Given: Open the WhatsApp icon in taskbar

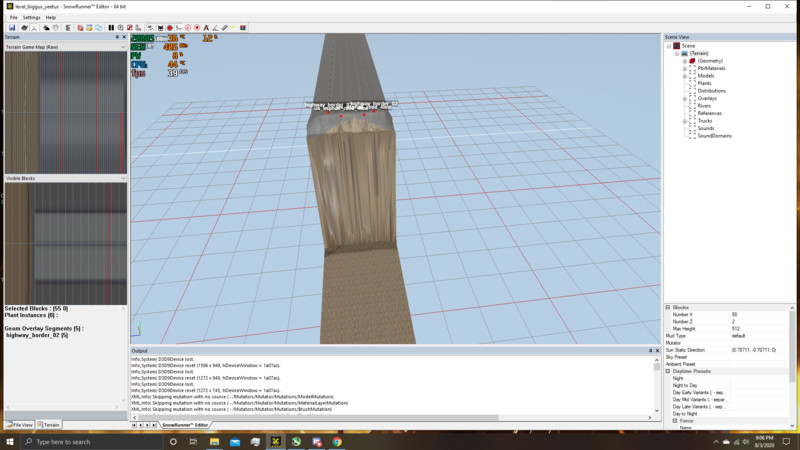Looking at the screenshot, I should click(296, 441).
